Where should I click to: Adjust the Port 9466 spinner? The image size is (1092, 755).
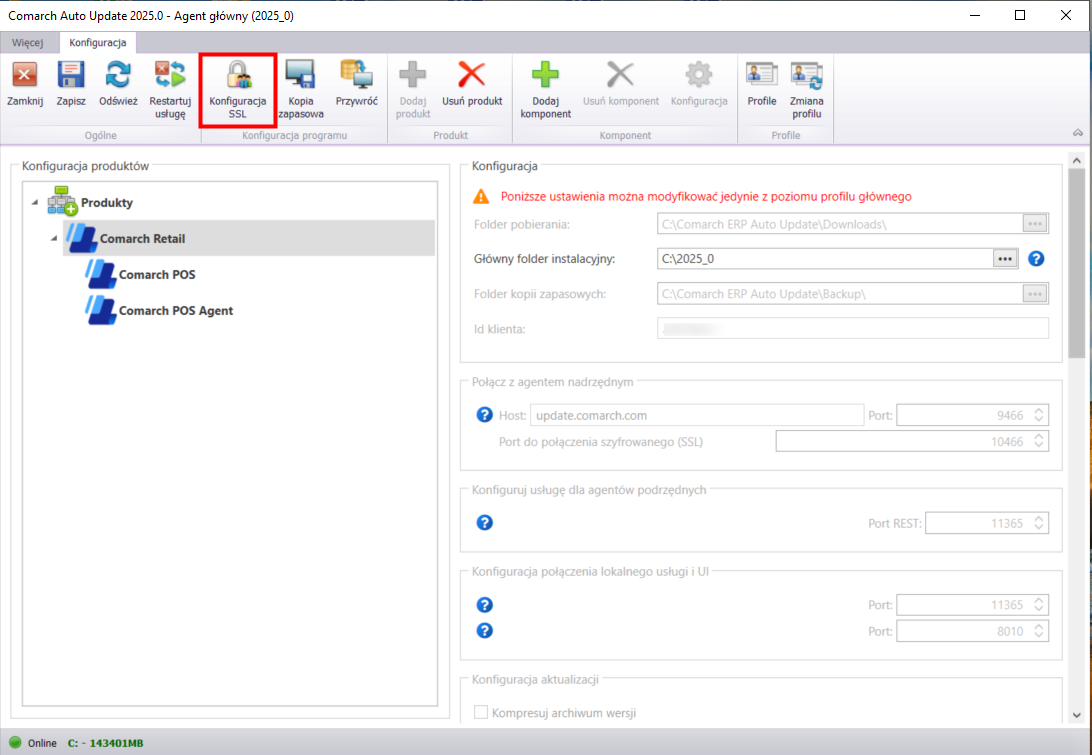pyautogui.click(x=1038, y=415)
